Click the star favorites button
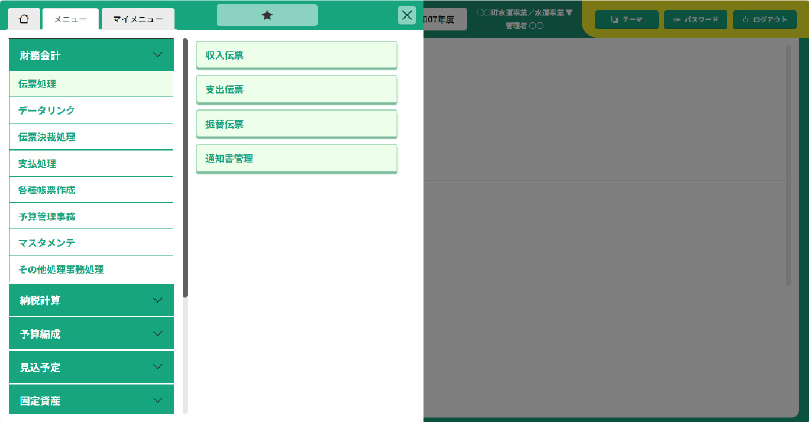810x423 pixels. [267, 15]
